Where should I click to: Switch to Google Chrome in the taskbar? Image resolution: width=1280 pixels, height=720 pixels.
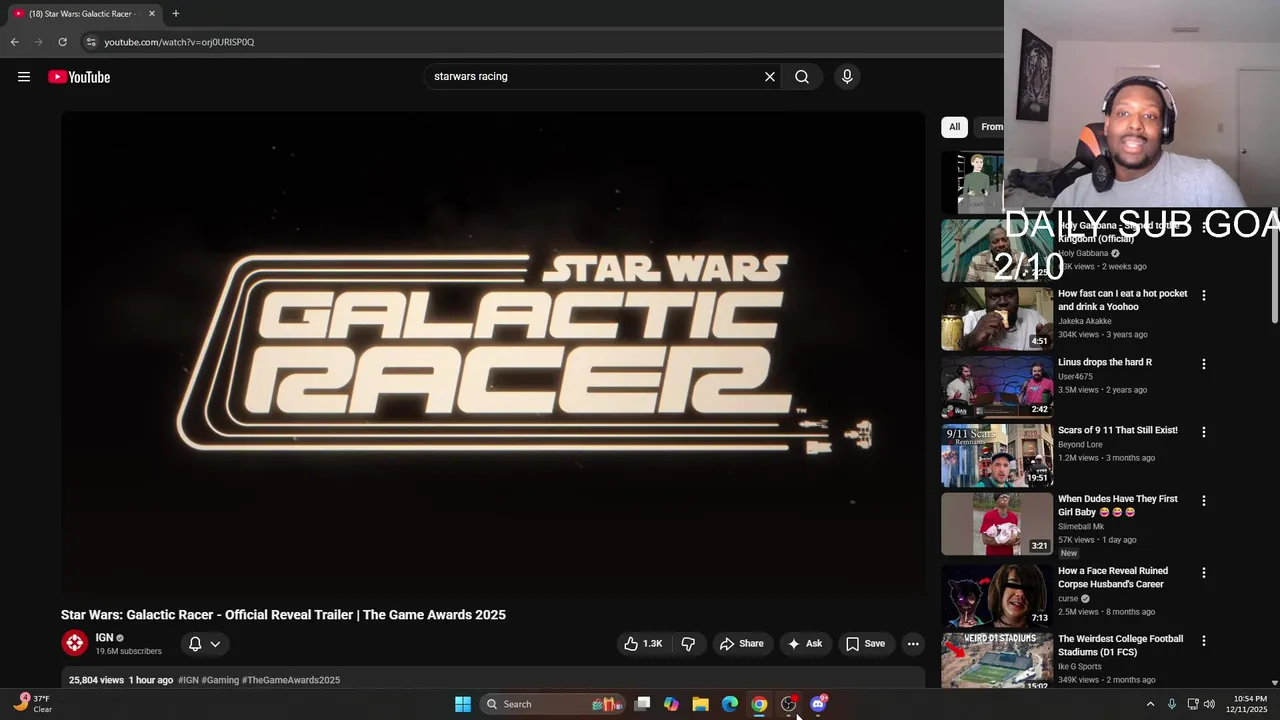point(759,704)
